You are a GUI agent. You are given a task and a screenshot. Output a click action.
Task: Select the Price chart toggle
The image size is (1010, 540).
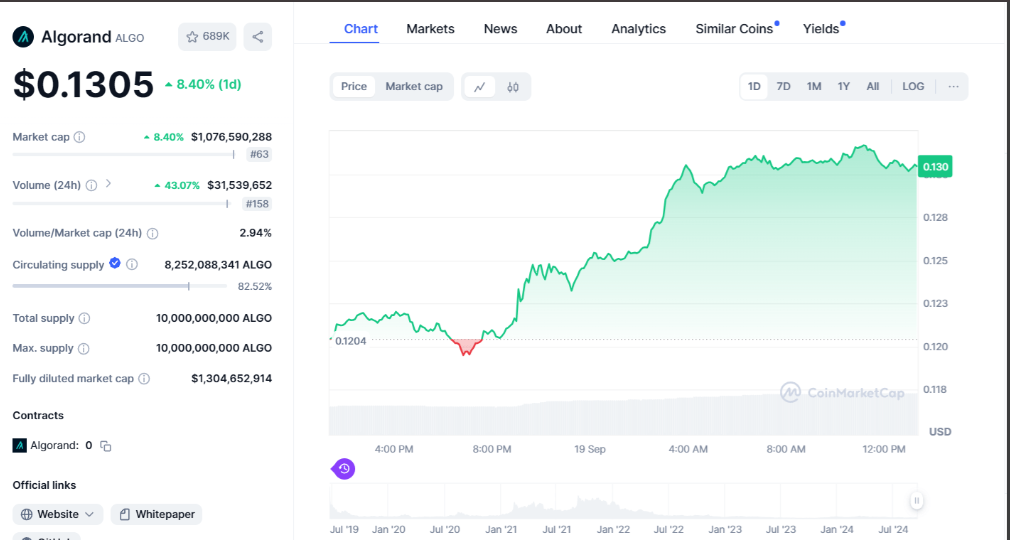pyautogui.click(x=354, y=86)
